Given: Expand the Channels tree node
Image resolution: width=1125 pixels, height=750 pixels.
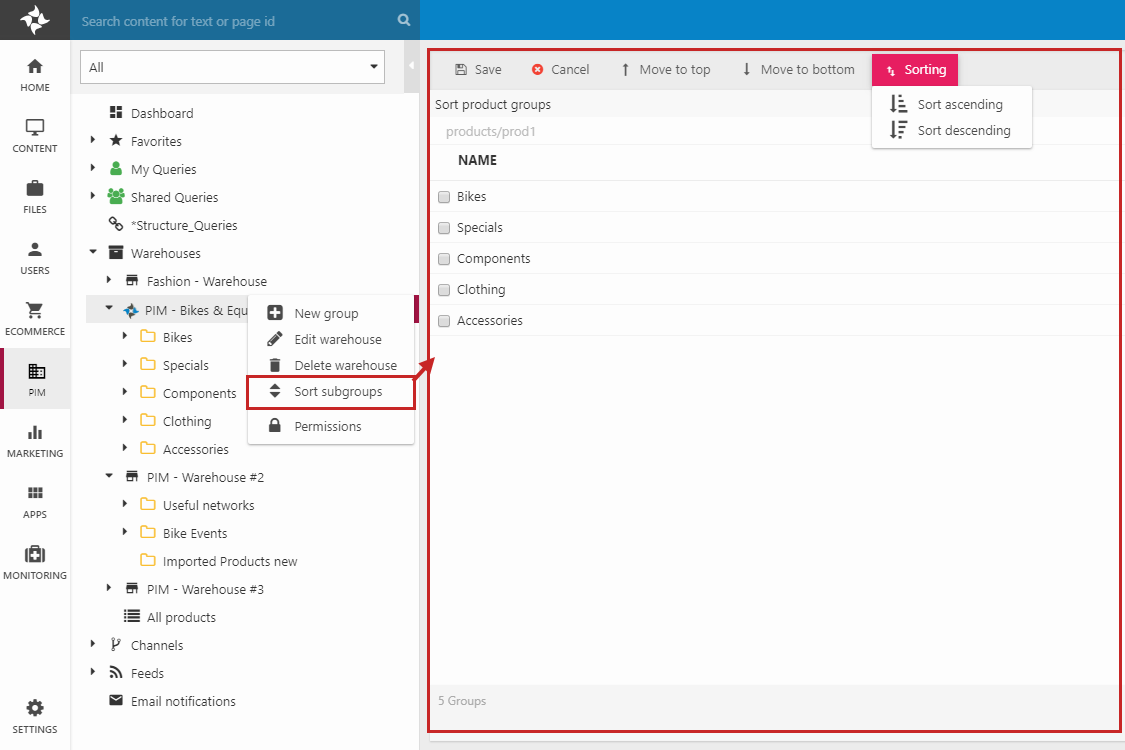Looking at the screenshot, I should 93,645.
